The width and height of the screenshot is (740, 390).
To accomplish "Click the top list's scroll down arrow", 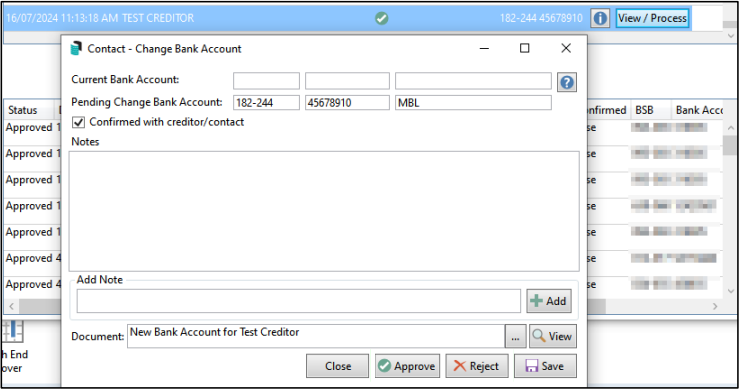I will (731, 36).
